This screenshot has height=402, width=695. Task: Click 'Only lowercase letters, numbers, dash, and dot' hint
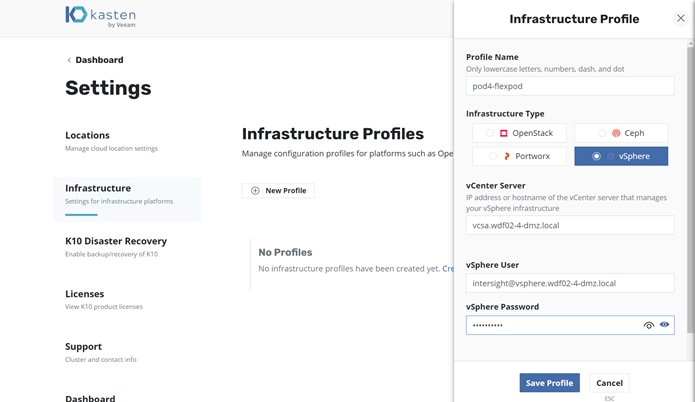click(545, 69)
